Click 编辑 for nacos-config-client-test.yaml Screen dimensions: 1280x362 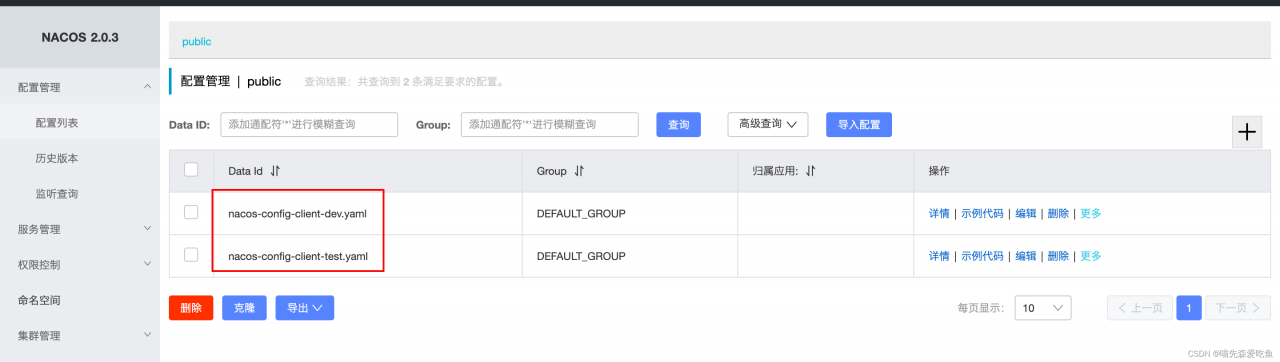(x=1026, y=256)
